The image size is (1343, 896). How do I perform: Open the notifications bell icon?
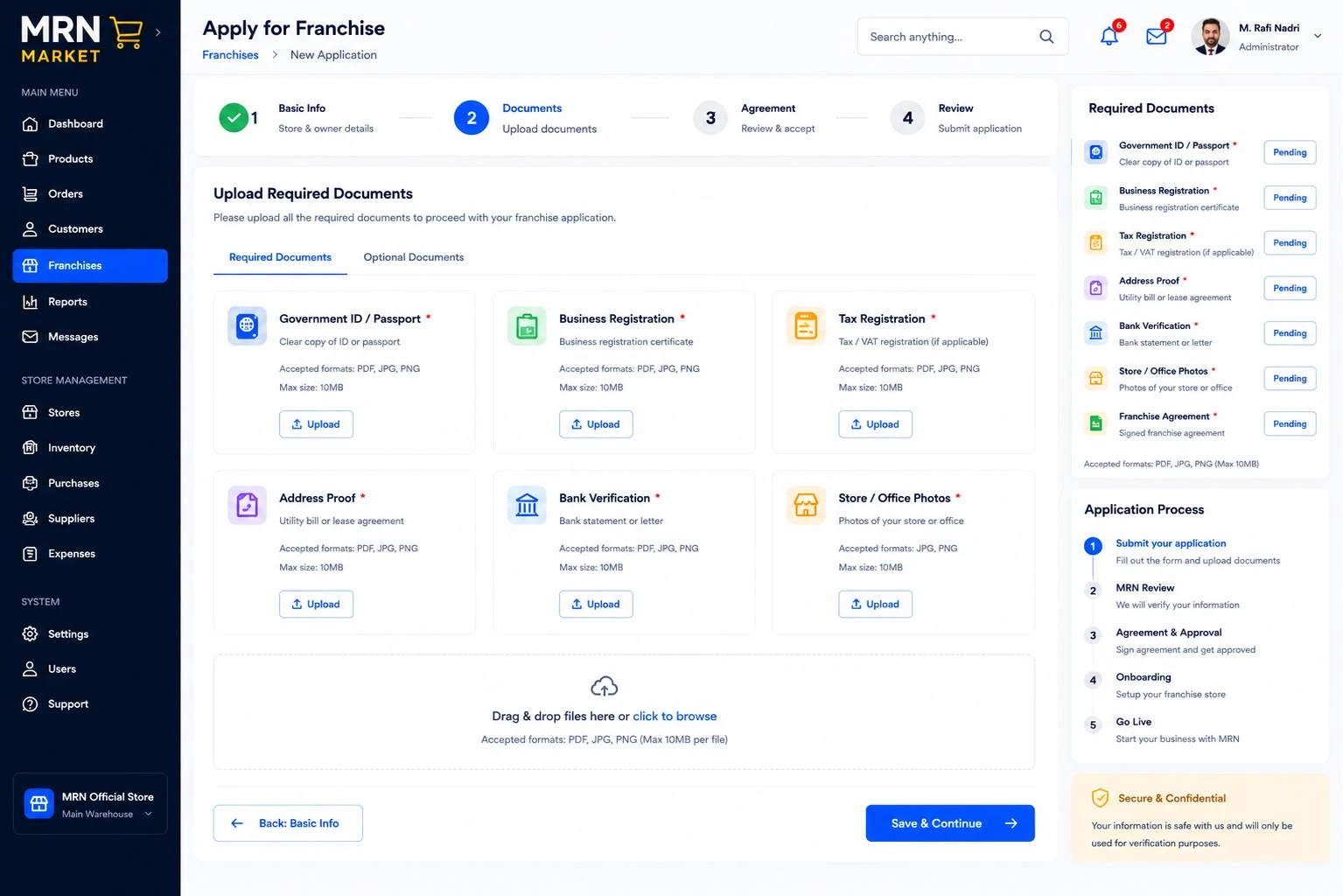click(x=1109, y=36)
